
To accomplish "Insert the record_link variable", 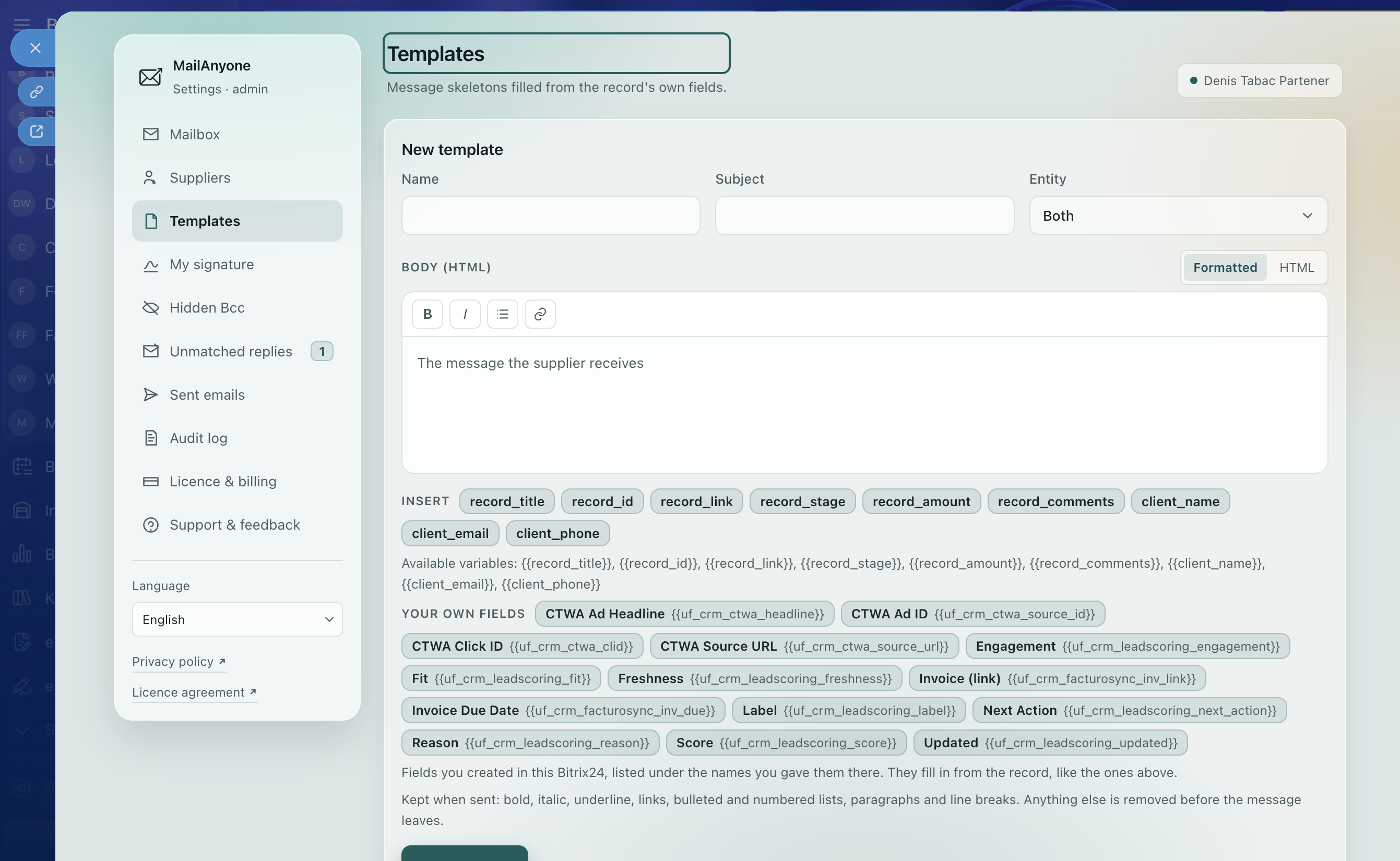I will 696,501.
